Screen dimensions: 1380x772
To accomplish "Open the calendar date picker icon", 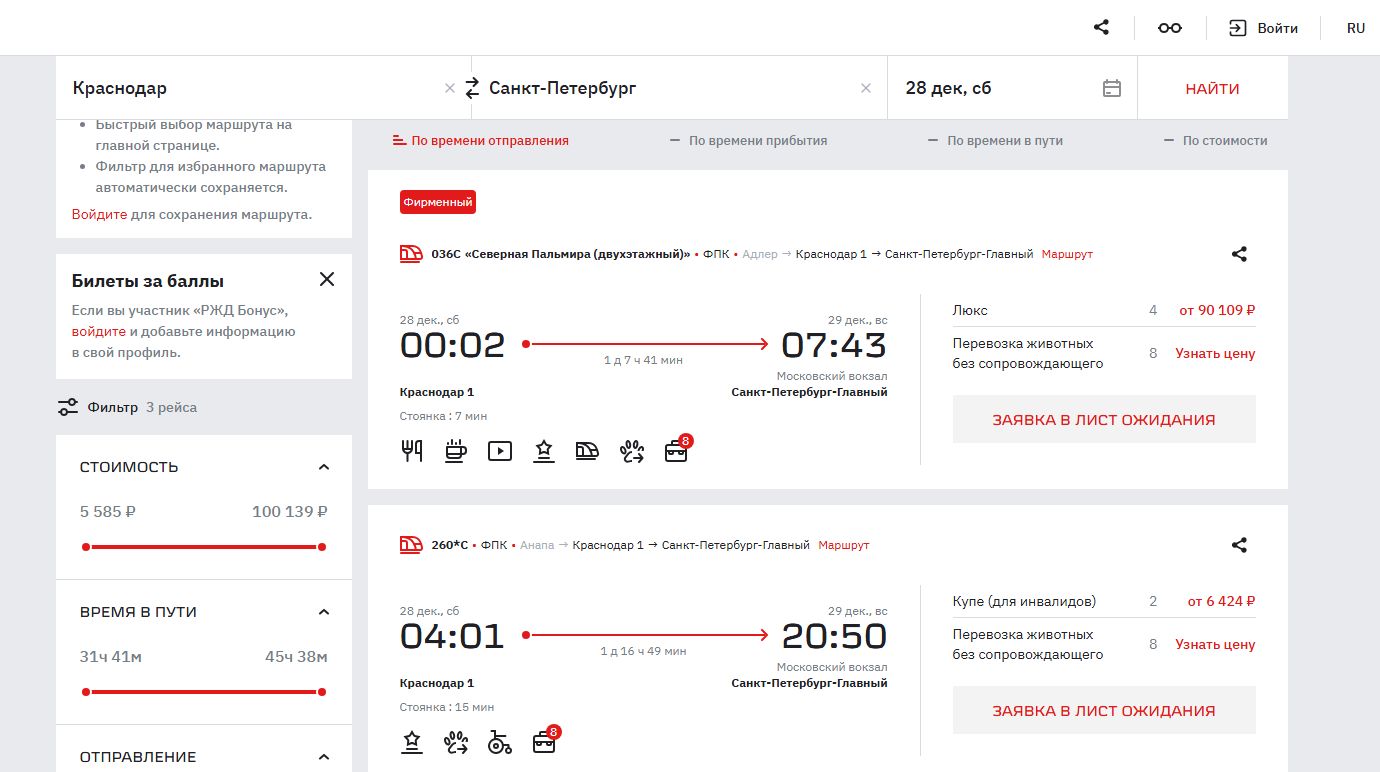I will pyautogui.click(x=1111, y=88).
